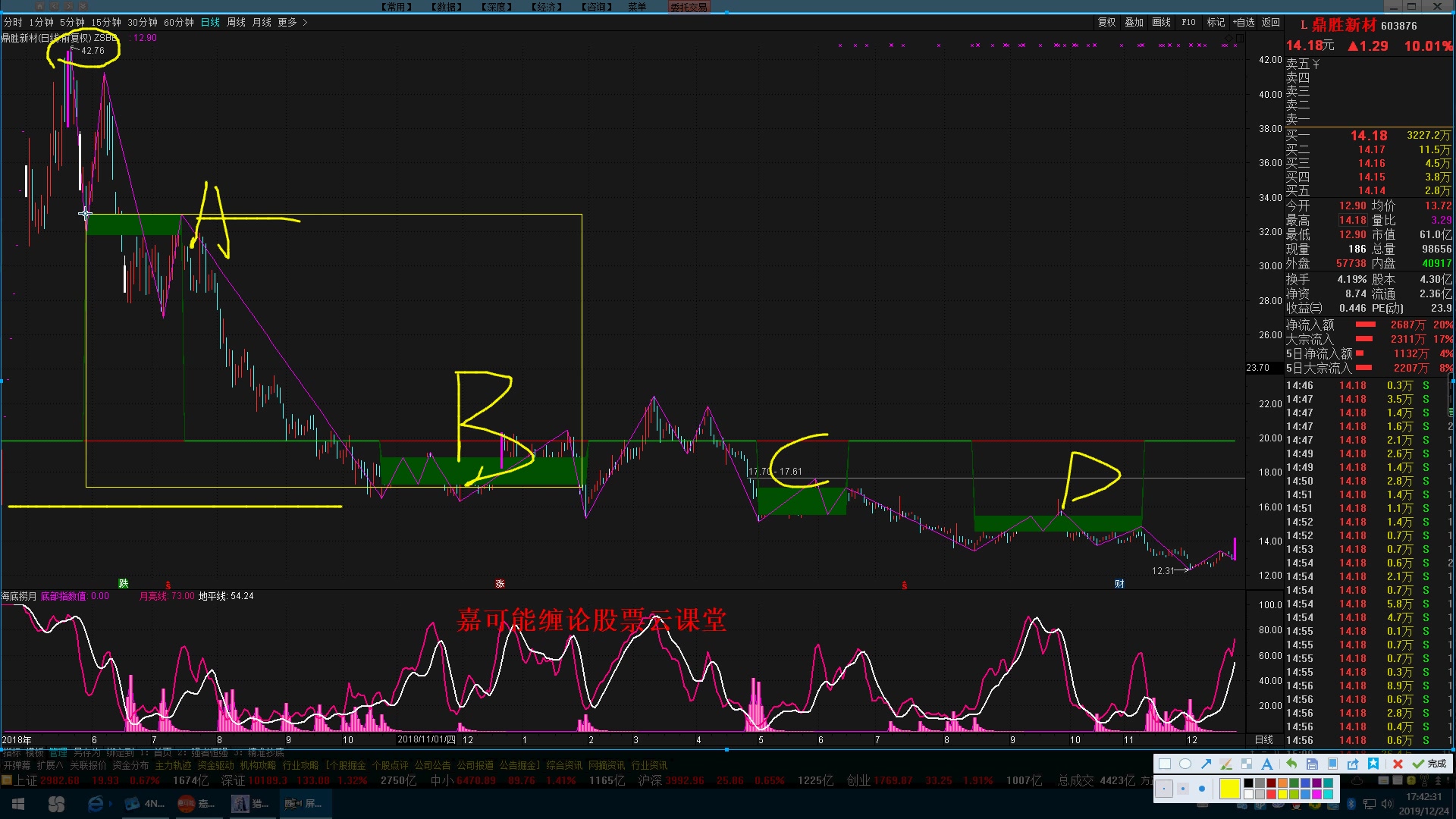Image resolution: width=1456 pixels, height=819 pixels.
Task: Expand 更多 period options
Action: [292, 22]
